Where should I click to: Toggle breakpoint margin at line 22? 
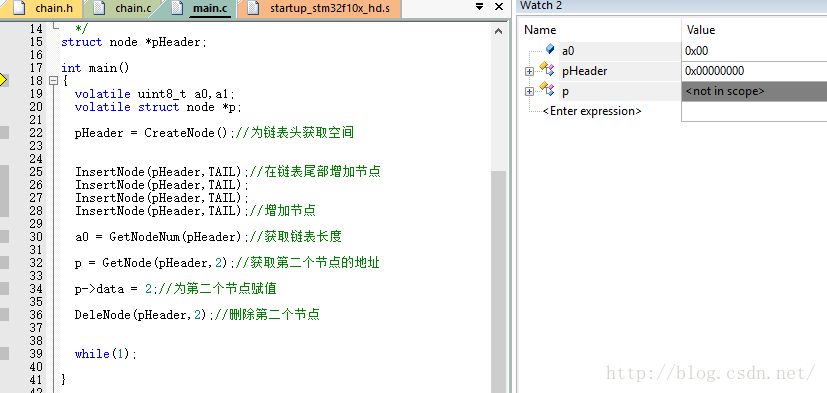pyautogui.click(x=4, y=133)
